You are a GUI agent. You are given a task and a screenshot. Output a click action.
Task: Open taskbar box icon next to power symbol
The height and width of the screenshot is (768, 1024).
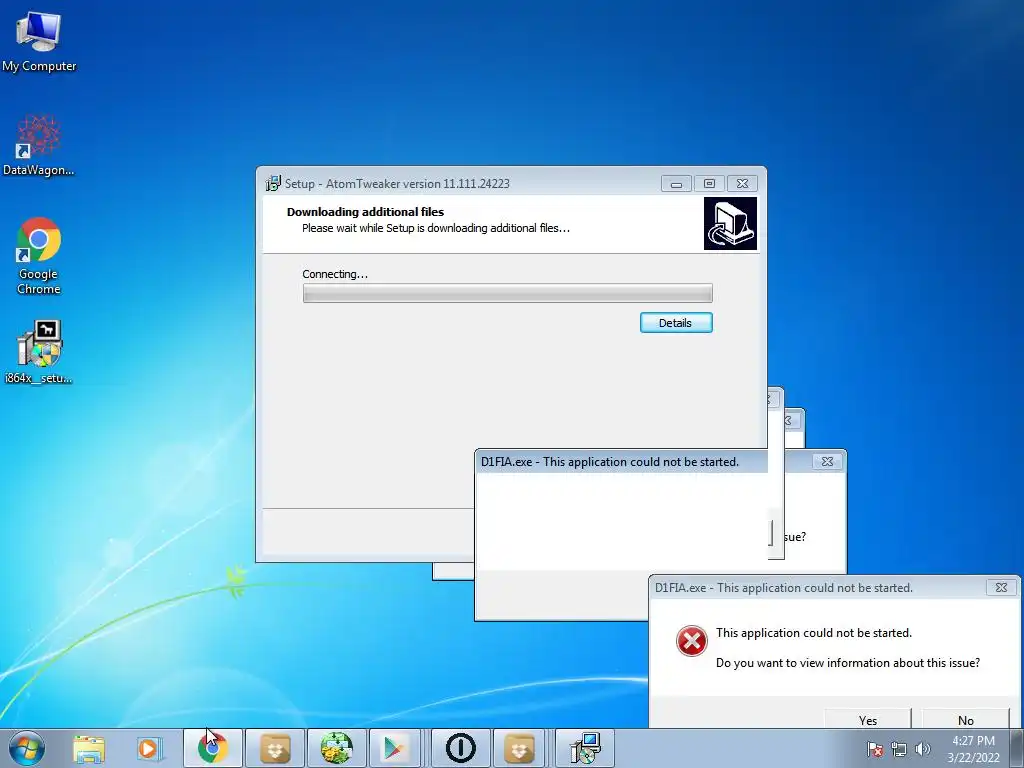click(519, 748)
